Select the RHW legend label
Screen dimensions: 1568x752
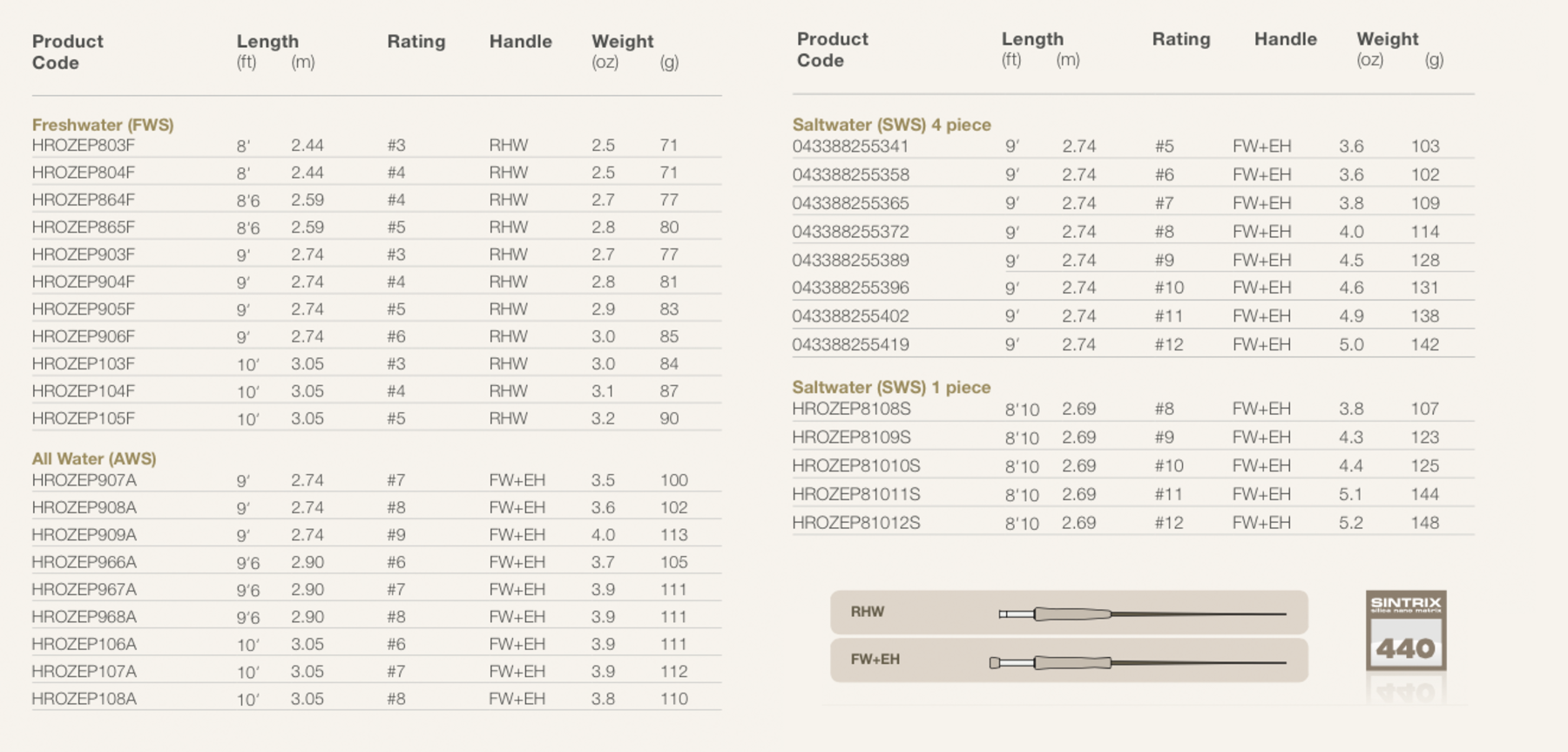867,612
